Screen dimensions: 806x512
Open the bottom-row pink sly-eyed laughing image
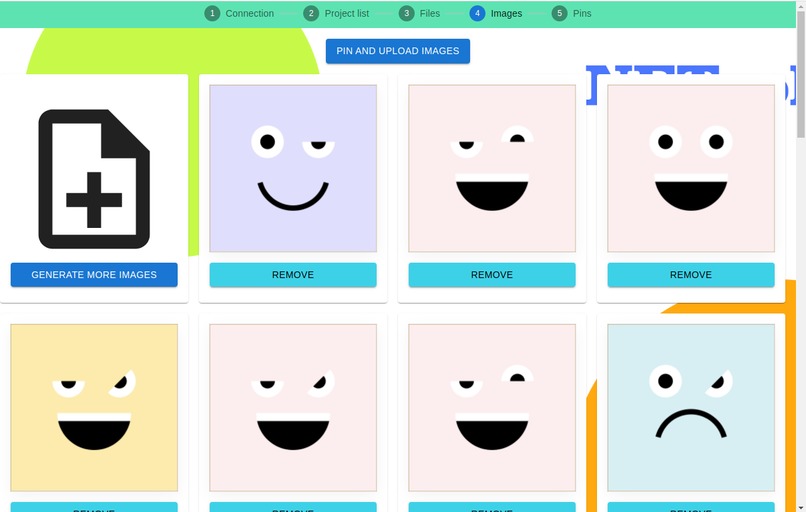293,408
